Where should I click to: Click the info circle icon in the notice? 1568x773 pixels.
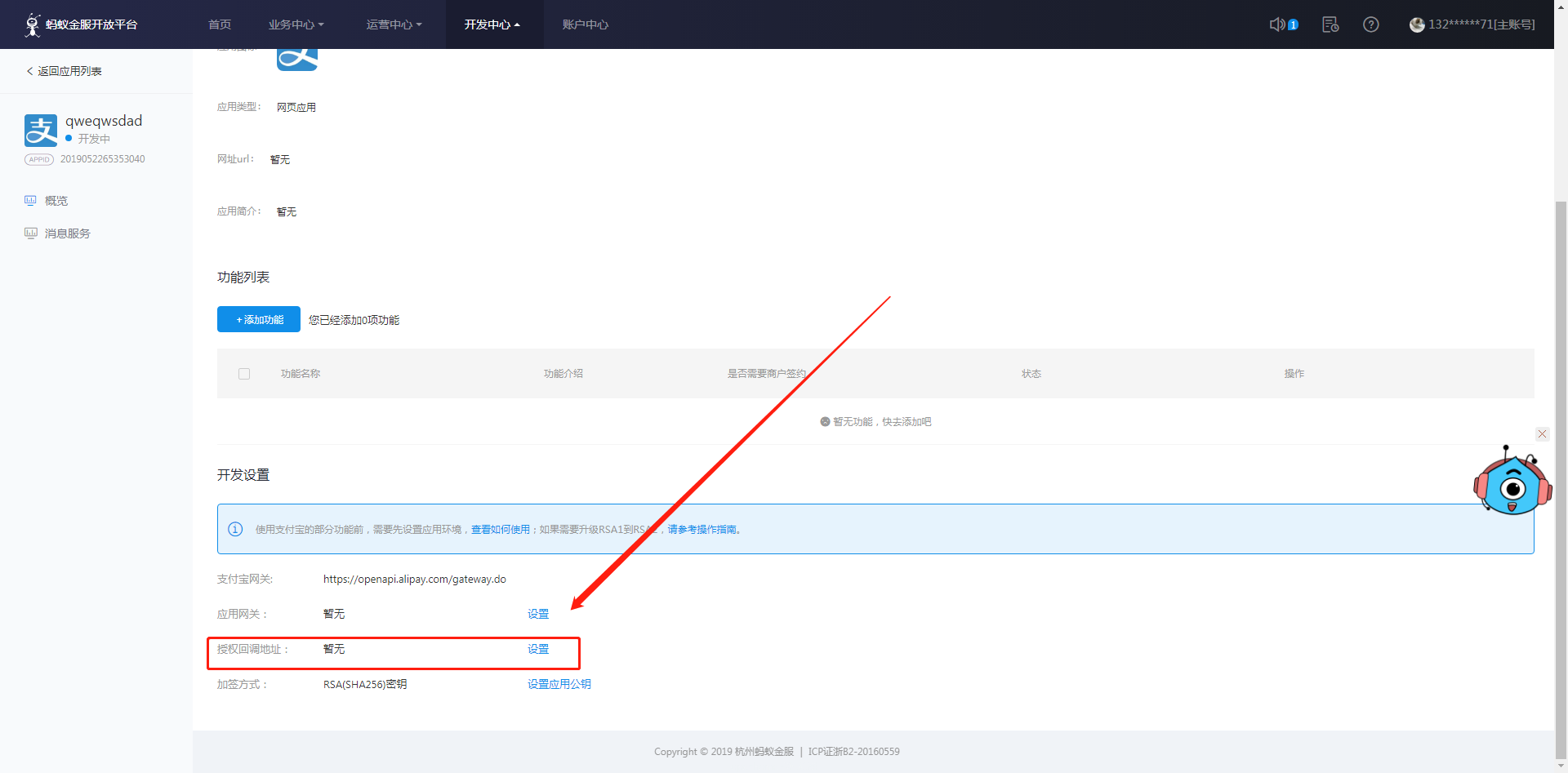point(235,529)
